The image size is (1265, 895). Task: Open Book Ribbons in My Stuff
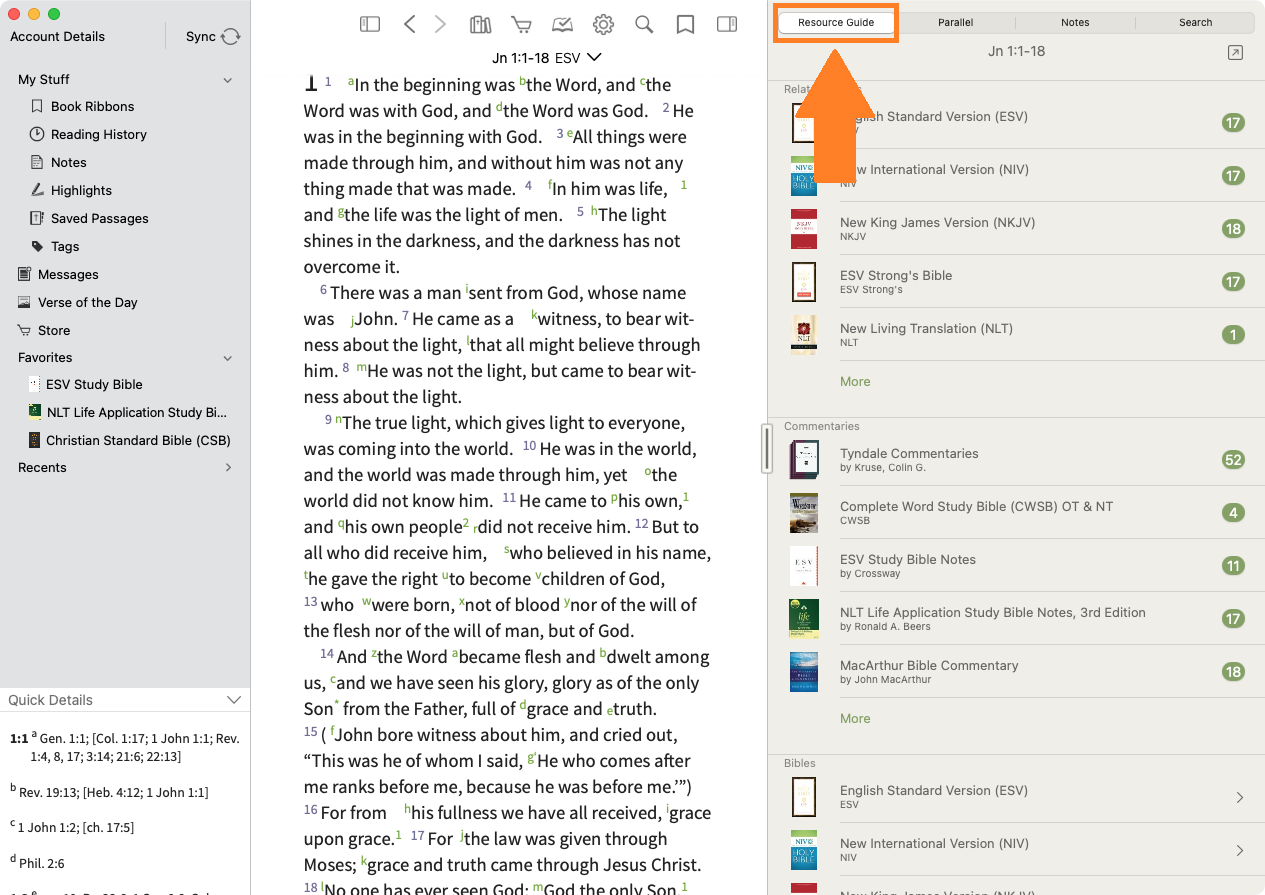(x=92, y=106)
